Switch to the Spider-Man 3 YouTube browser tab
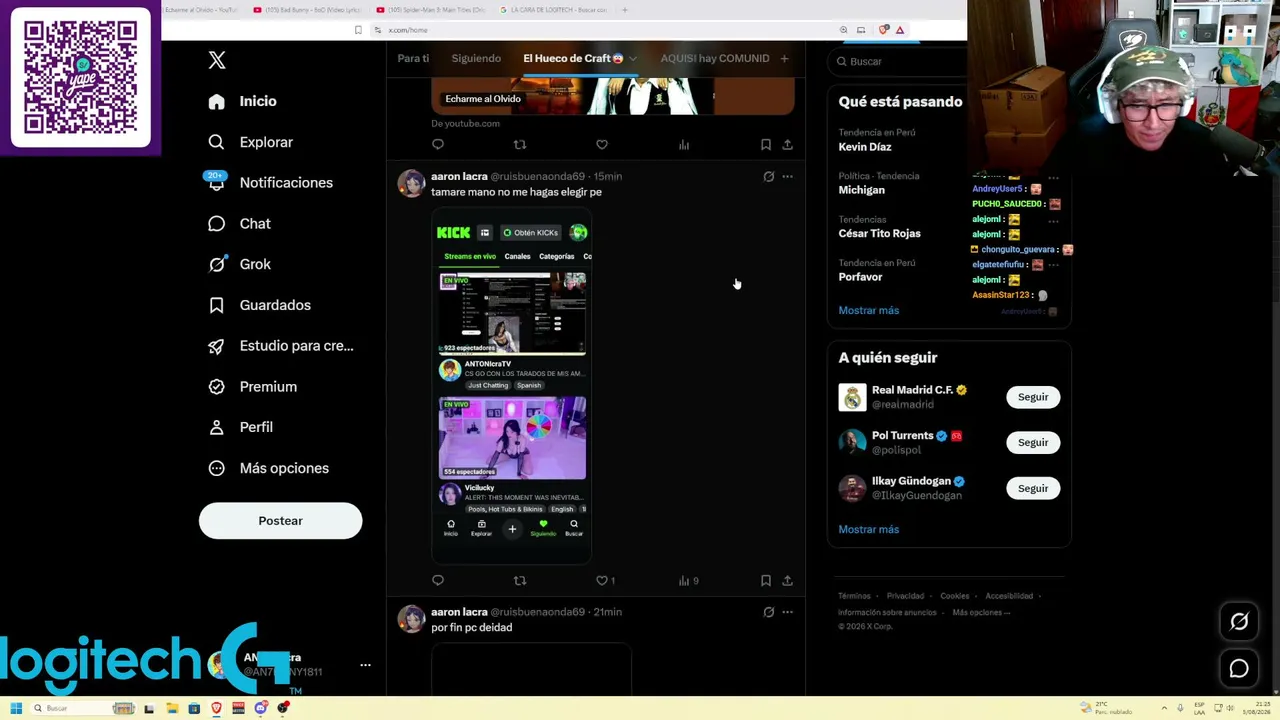 (x=432, y=10)
